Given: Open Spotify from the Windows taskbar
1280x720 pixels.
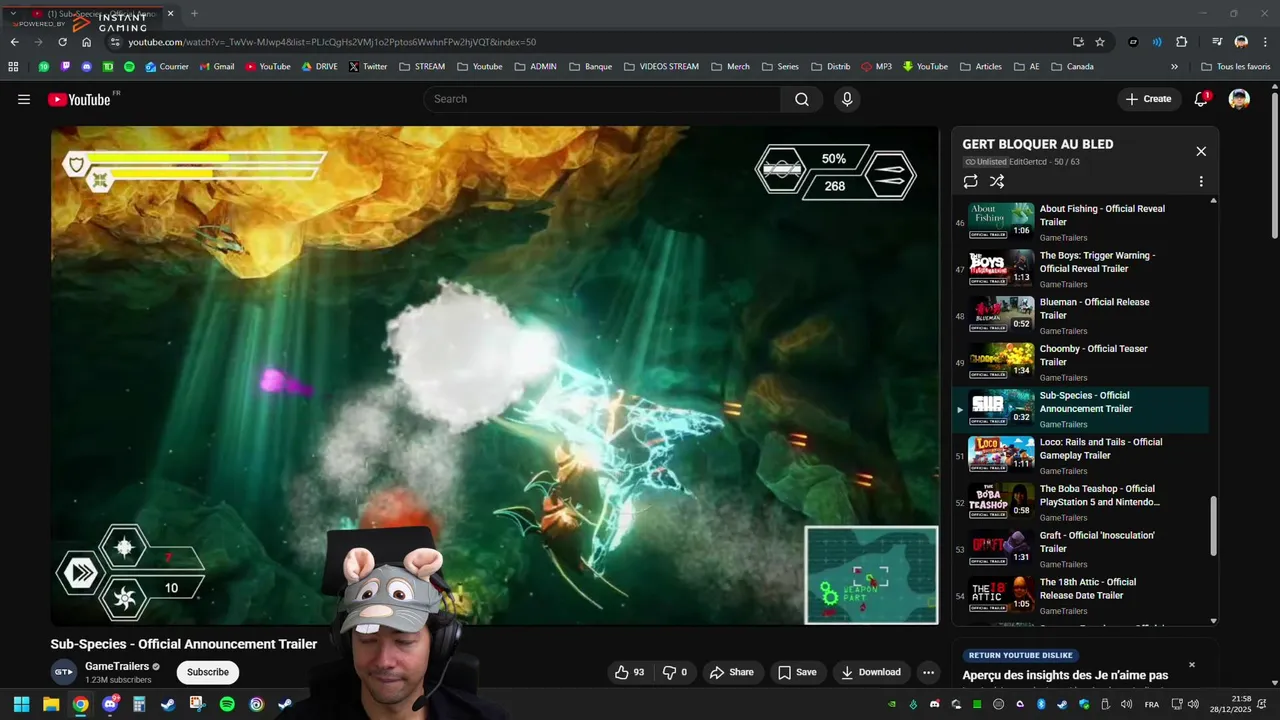Looking at the screenshot, I should 227,704.
